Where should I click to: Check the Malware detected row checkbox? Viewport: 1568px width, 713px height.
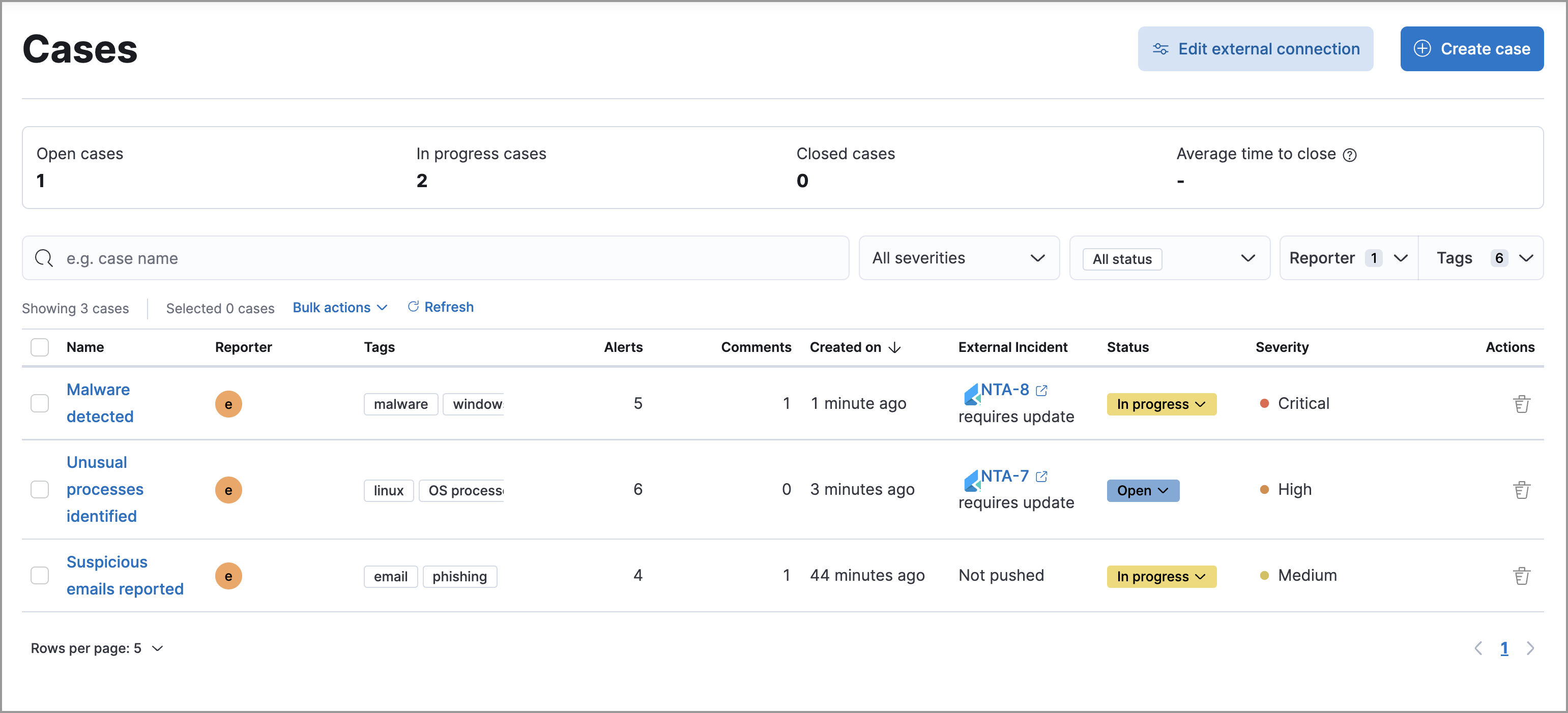coord(40,403)
